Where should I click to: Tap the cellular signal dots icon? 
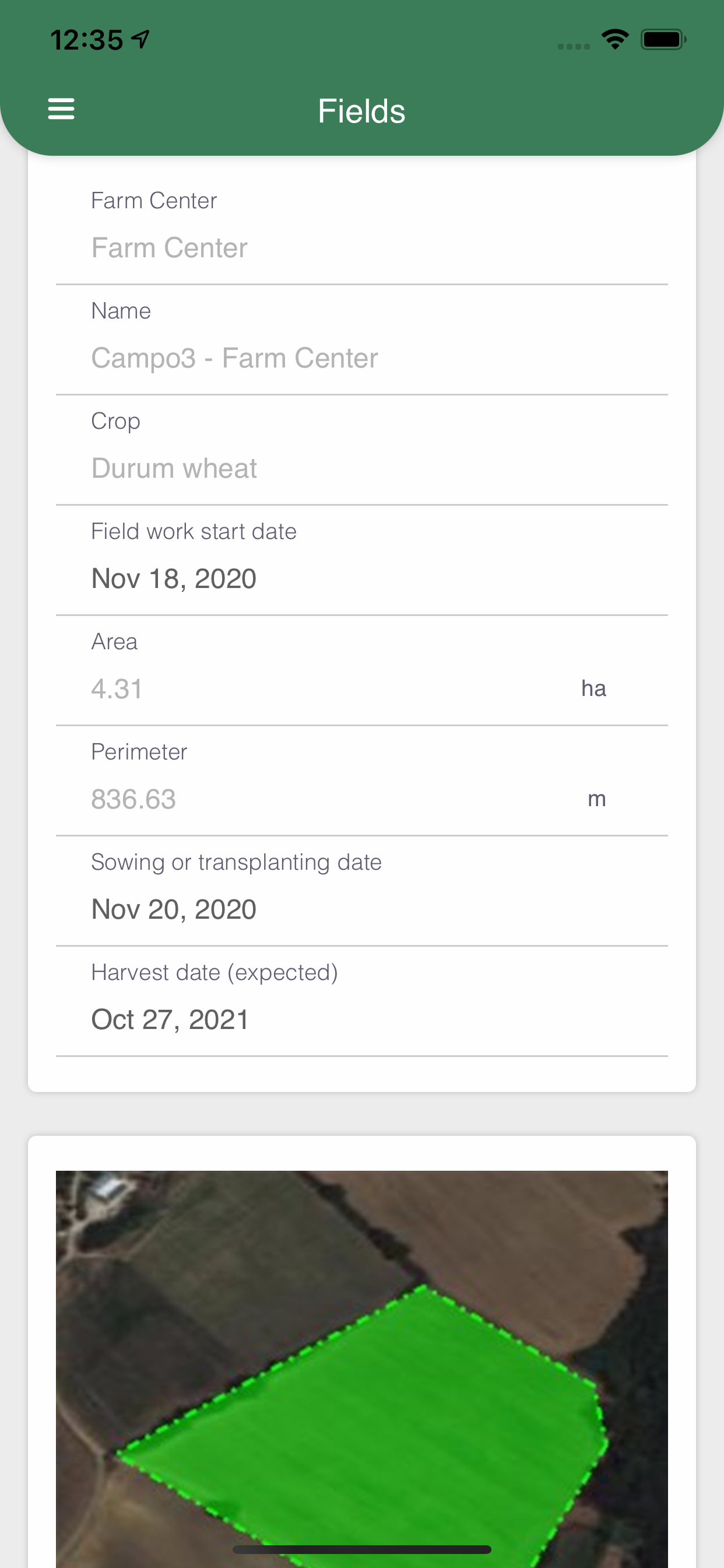(x=574, y=46)
